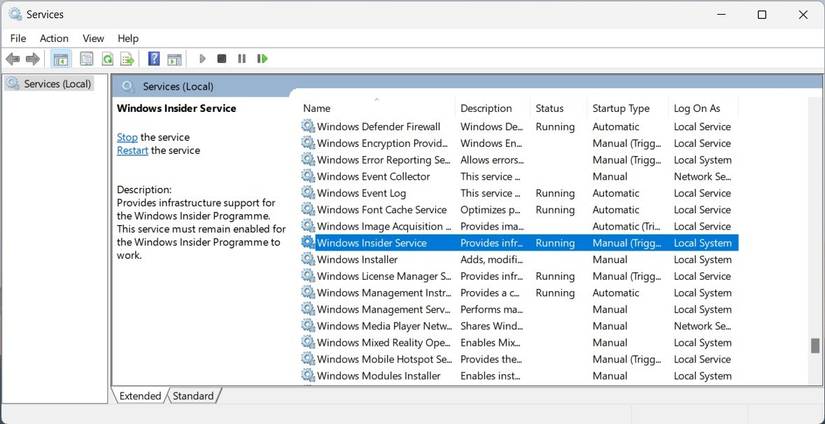Open Properties toolbar icon
Viewport: 825px width, 424px height.
(86, 59)
